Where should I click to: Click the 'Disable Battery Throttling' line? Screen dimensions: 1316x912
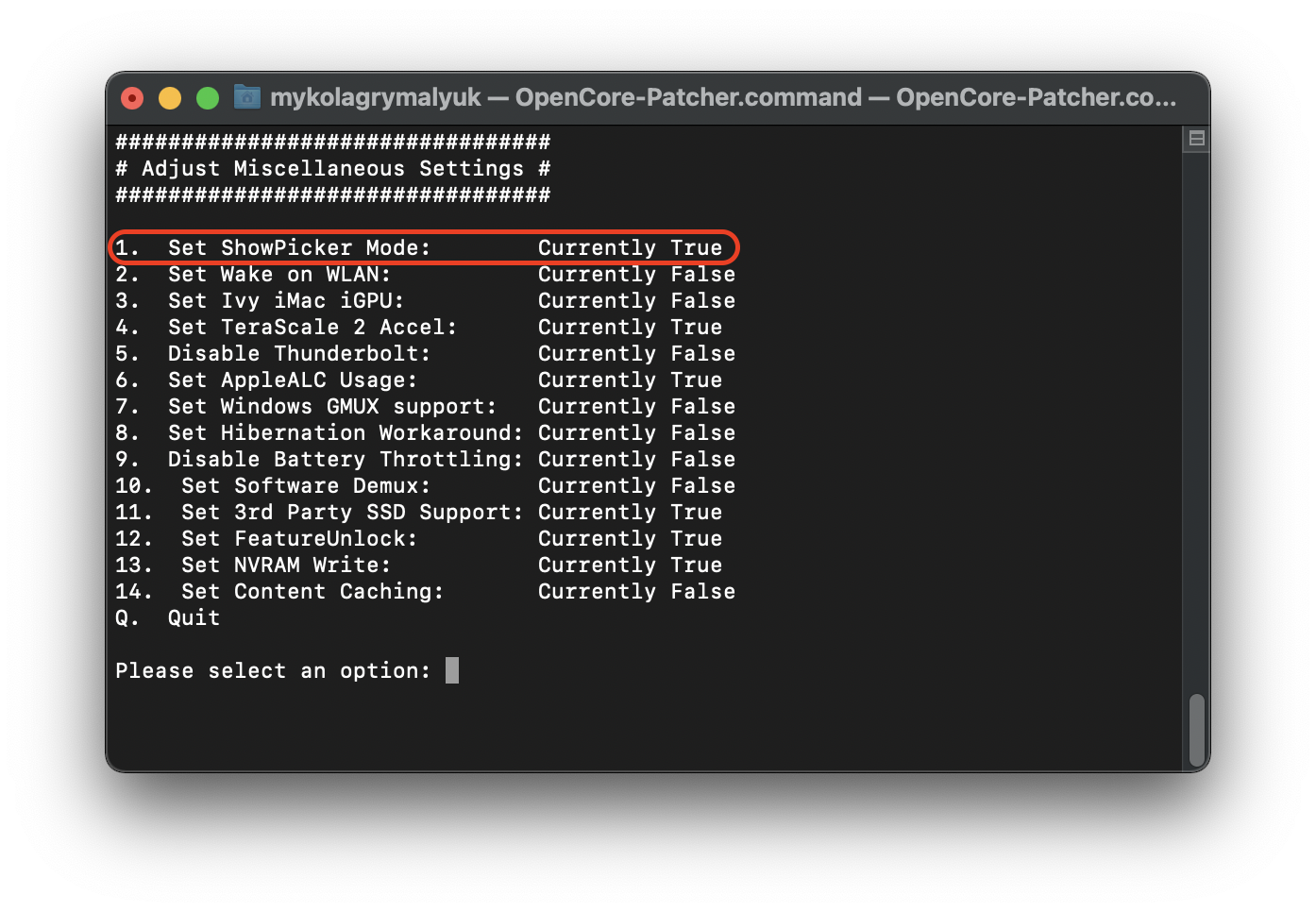(345, 460)
